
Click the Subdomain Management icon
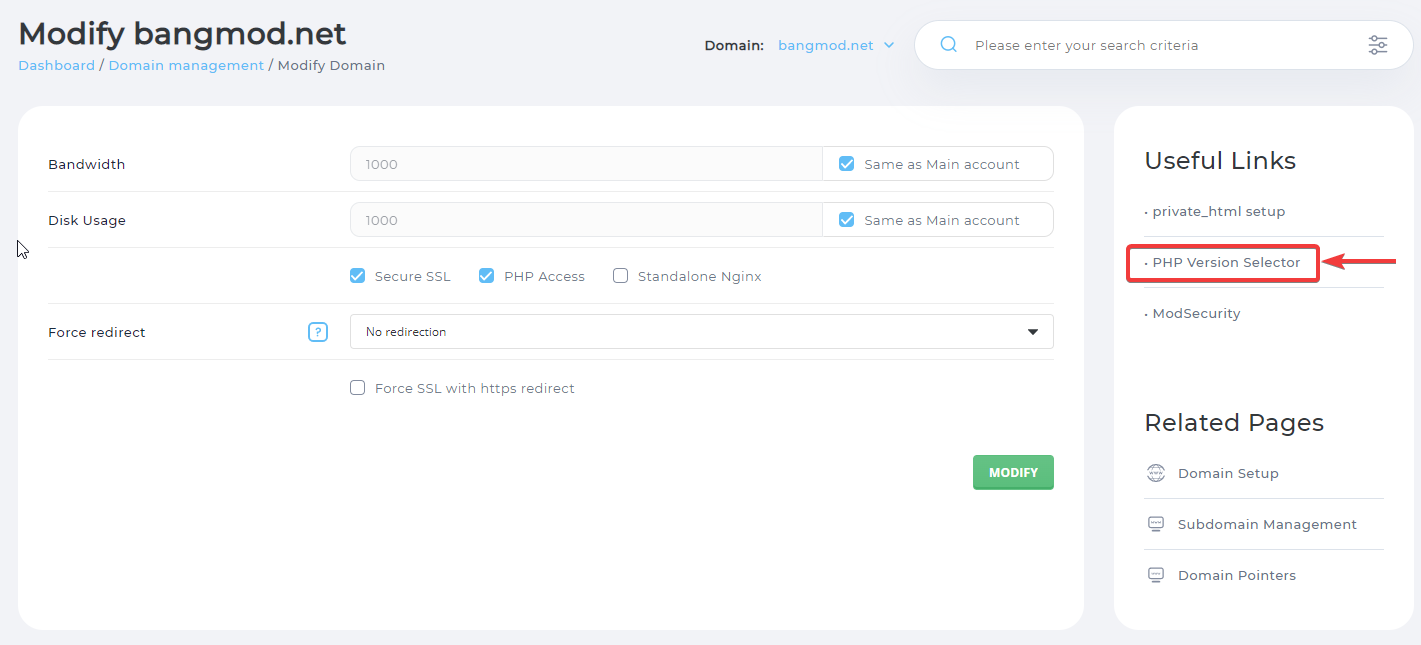tap(1156, 524)
